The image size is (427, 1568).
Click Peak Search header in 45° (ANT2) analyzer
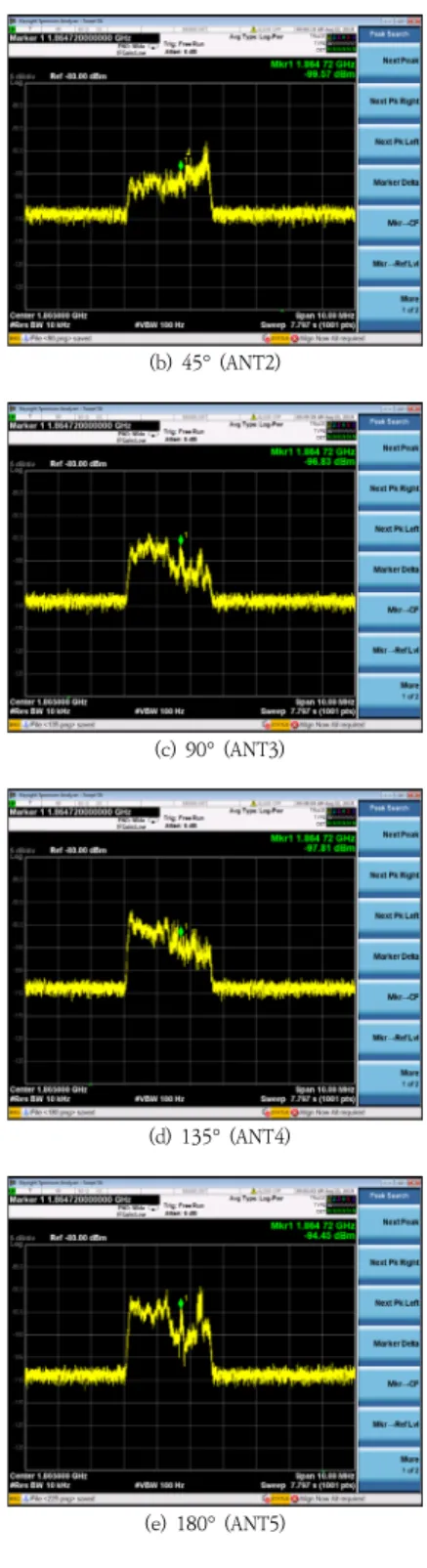(x=390, y=33)
